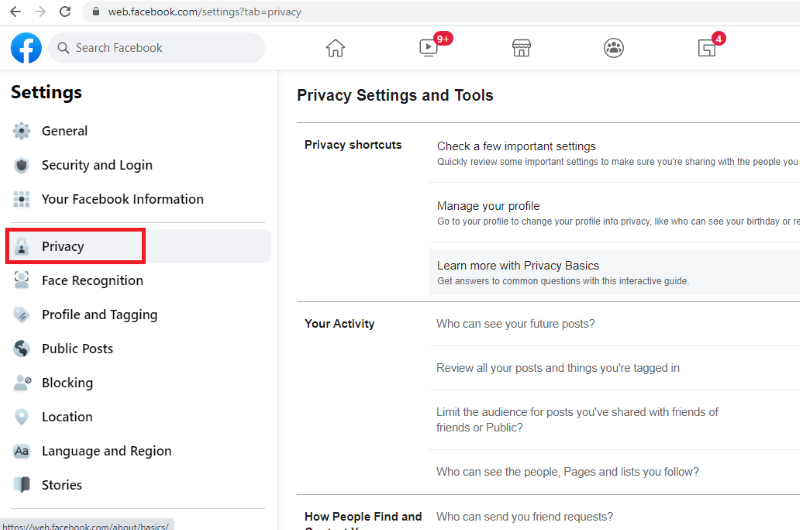The width and height of the screenshot is (800, 530).
Task: Click the Privacy shortcuts label
Action: tap(353, 145)
